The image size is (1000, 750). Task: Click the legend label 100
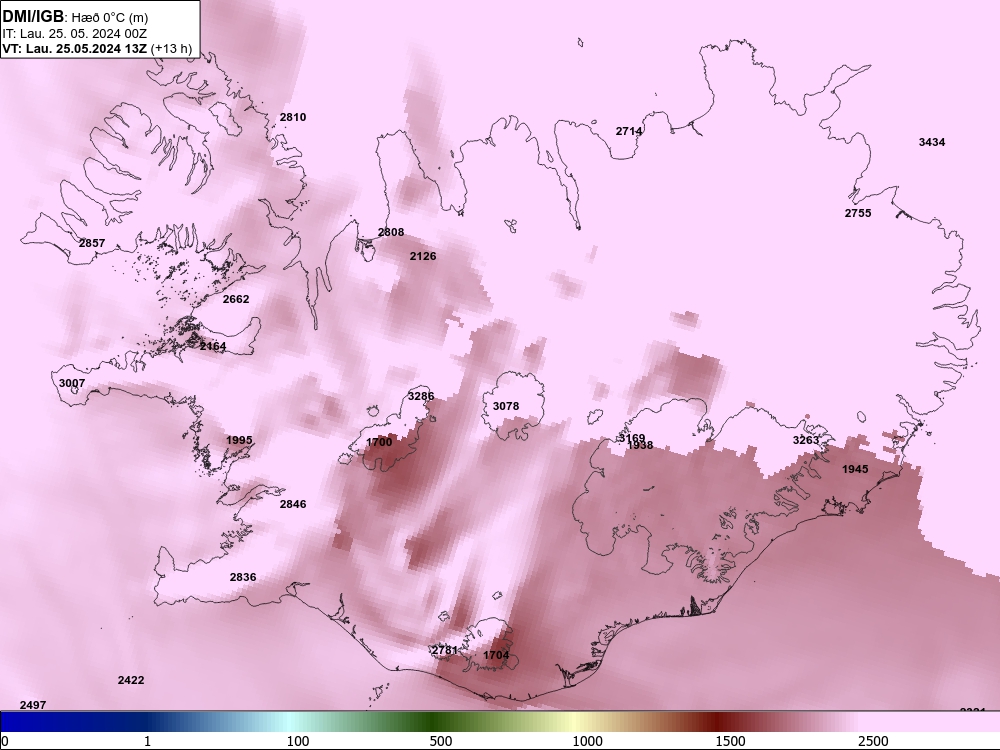[x=298, y=741]
